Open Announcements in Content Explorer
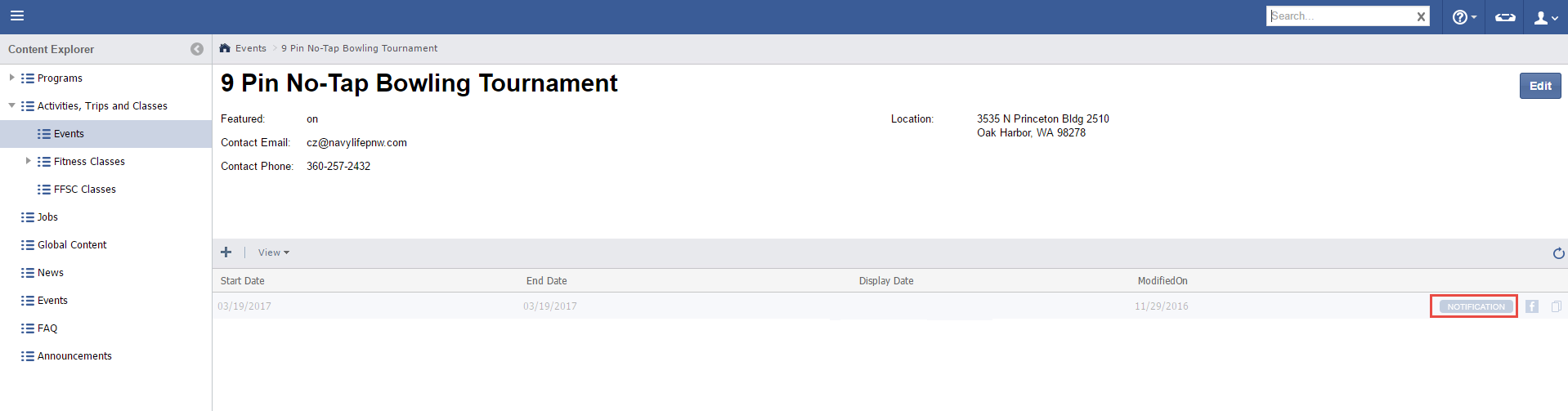Viewport: 1568px width, 411px height. point(74,355)
